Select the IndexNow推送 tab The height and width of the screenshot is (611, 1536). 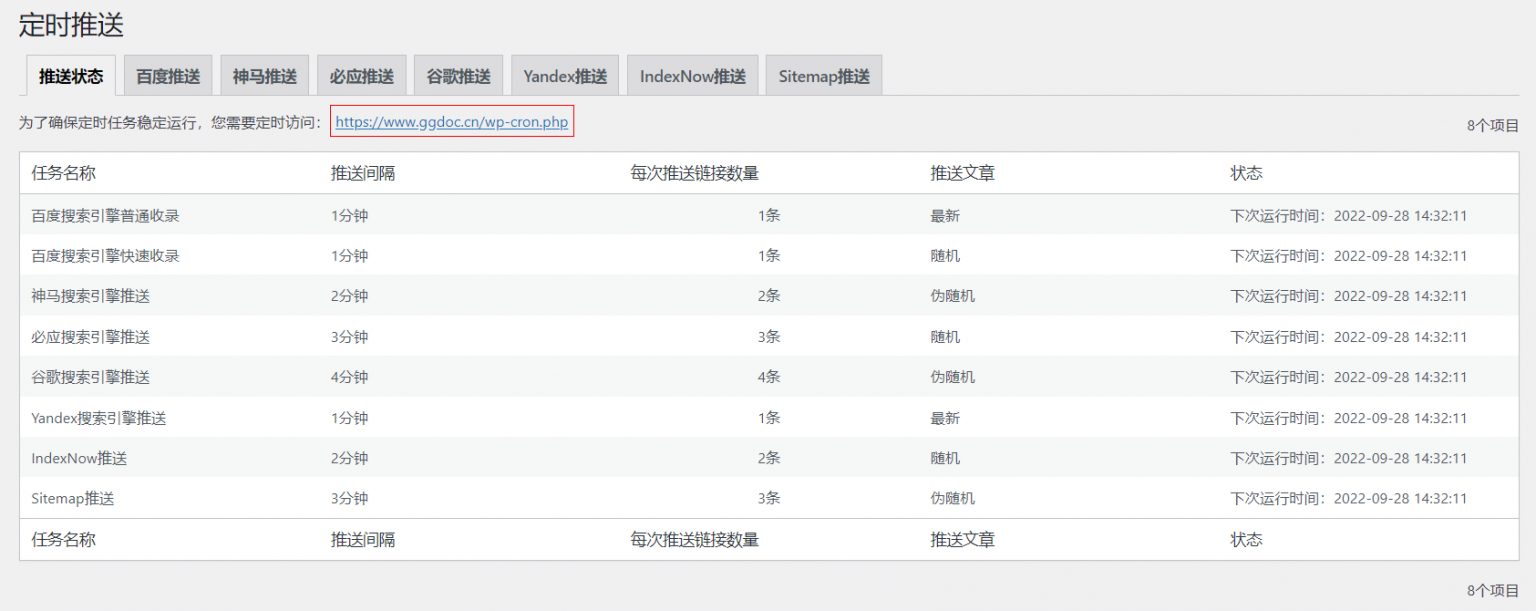693,76
